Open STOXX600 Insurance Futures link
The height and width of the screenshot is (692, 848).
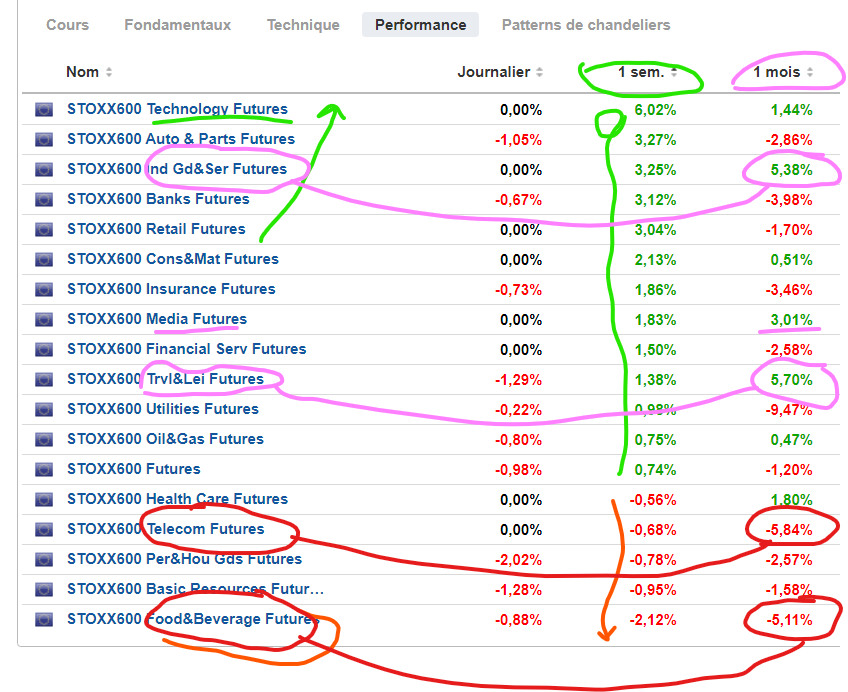(x=171, y=289)
